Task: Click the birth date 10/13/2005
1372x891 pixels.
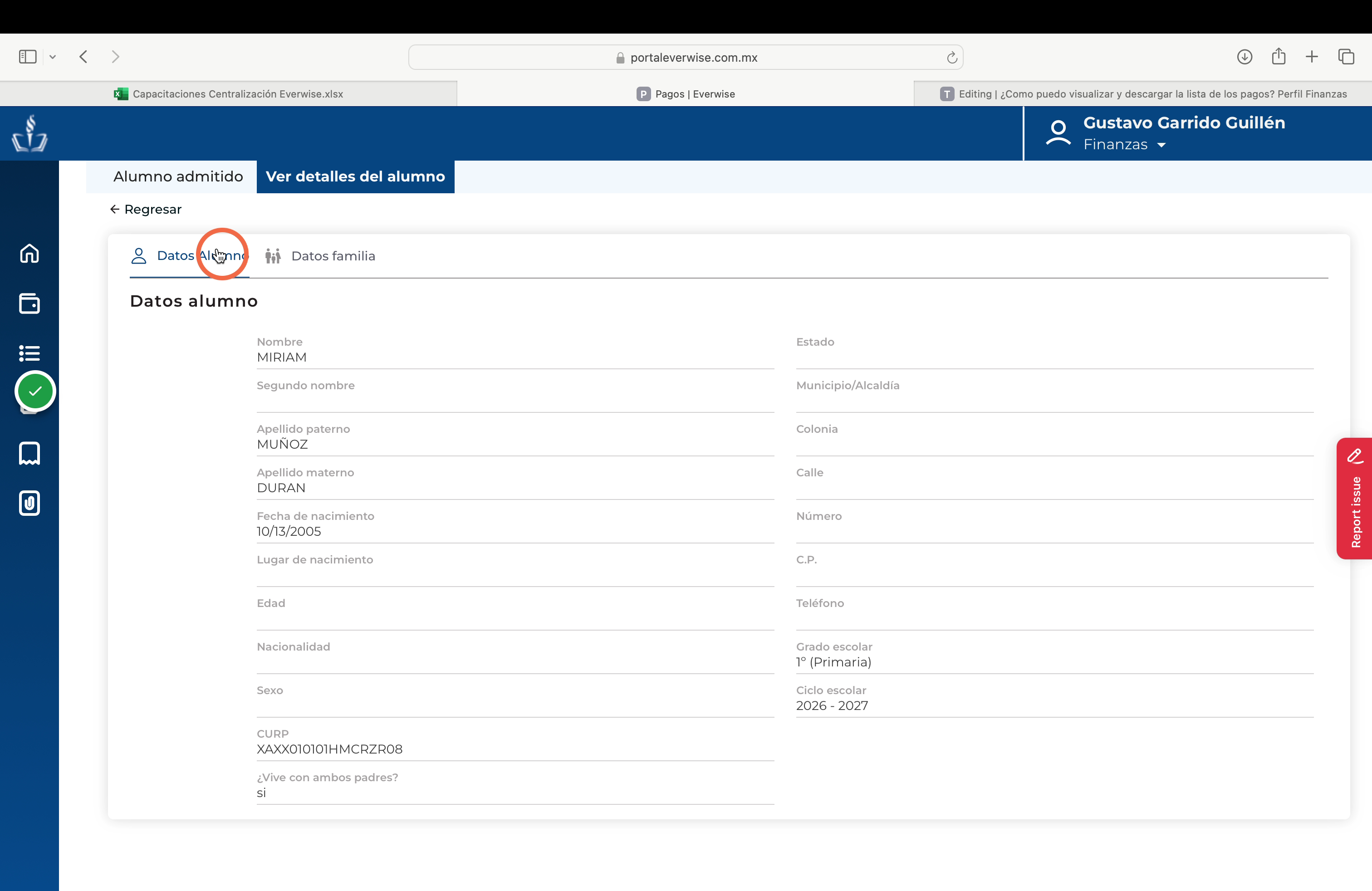Action: point(289,531)
